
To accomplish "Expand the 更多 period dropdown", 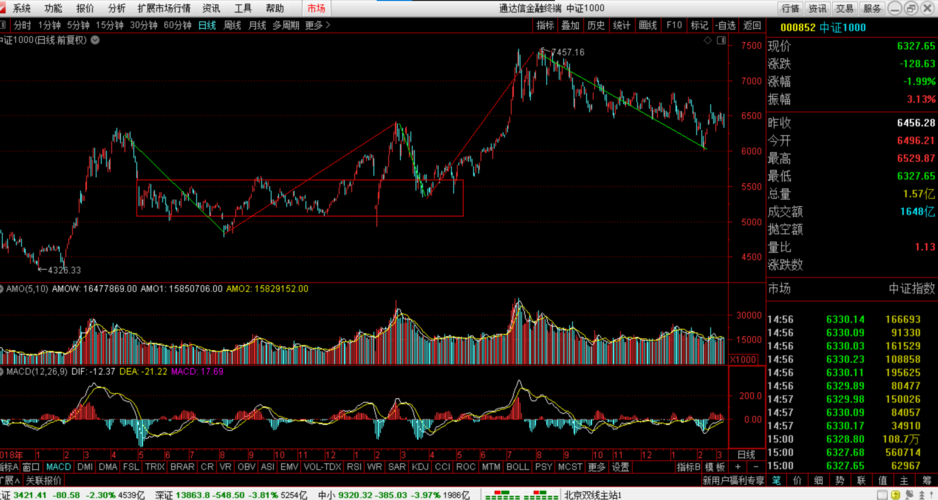I will click(x=317, y=25).
